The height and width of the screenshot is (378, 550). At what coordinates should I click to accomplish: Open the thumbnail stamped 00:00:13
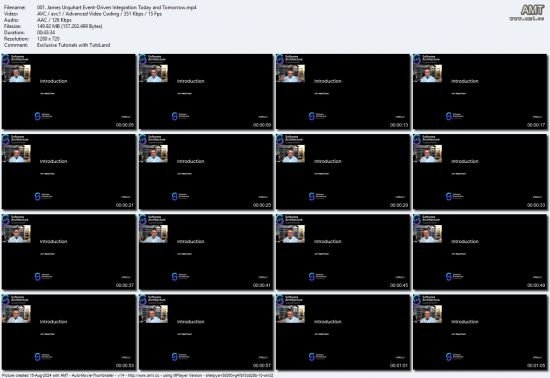[343, 92]
